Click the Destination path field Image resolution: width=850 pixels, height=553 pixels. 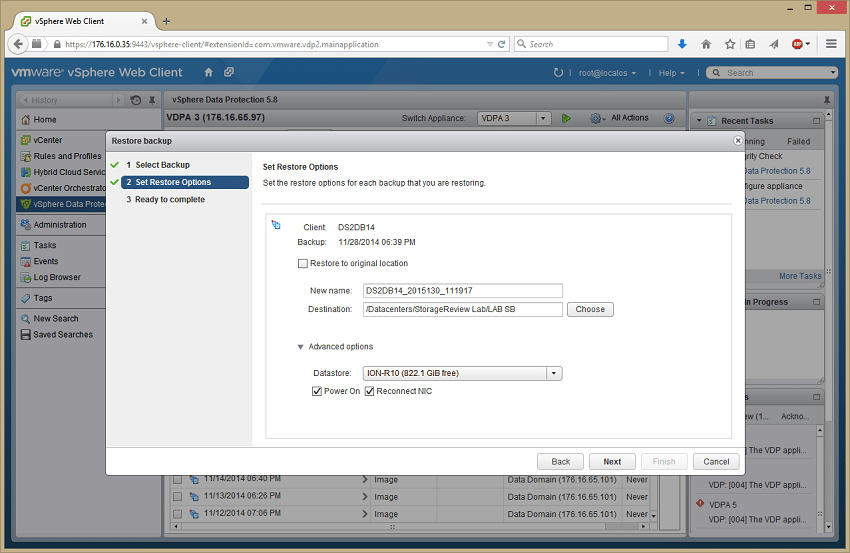[x=462, y=309]
